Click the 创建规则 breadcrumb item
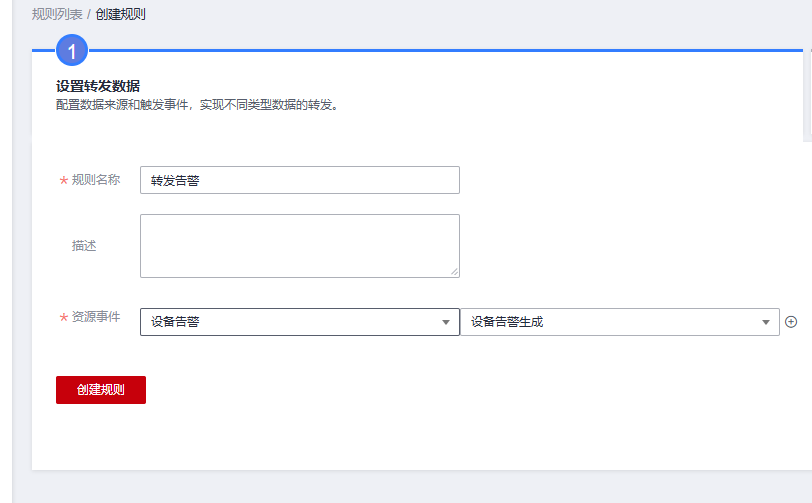 pos(120,14)
